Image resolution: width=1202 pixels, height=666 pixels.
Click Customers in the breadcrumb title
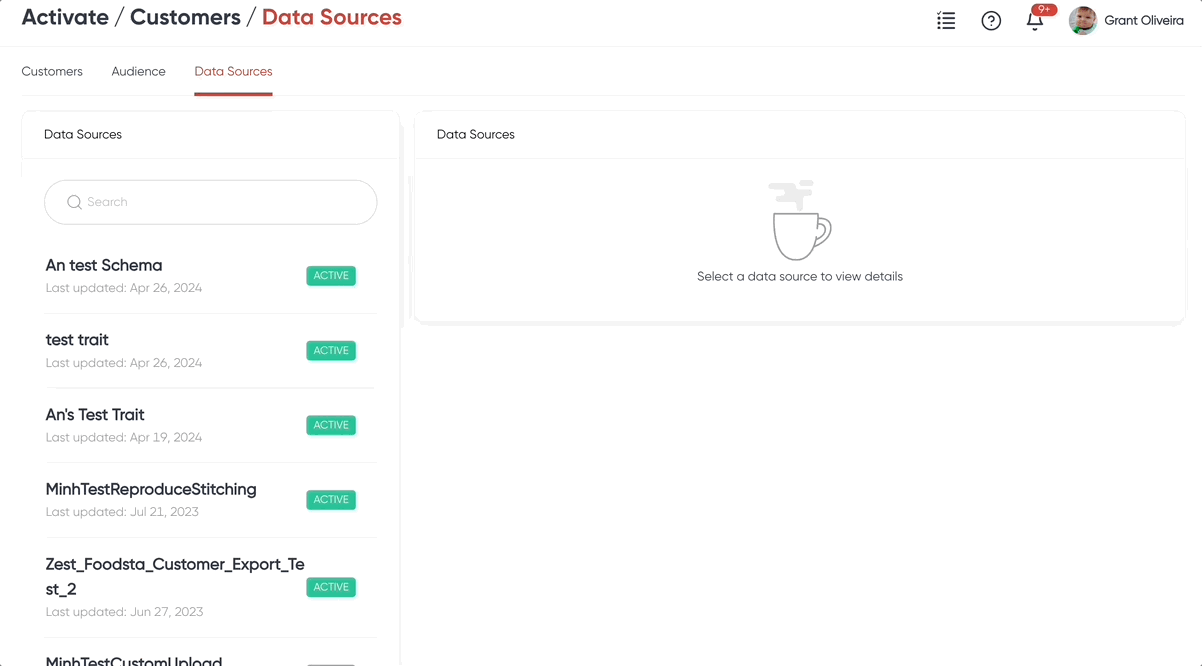tap(185, 17)
